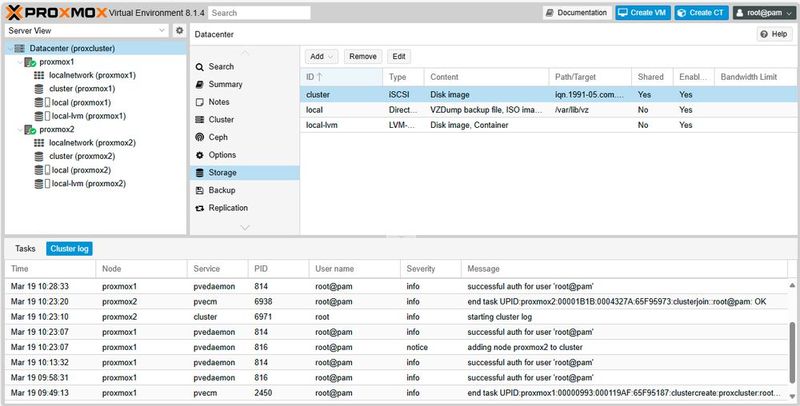This screenshot has width=800, height=406.
Task: Click proxmox2 node icon in tree
Action: tap(30, 130)
